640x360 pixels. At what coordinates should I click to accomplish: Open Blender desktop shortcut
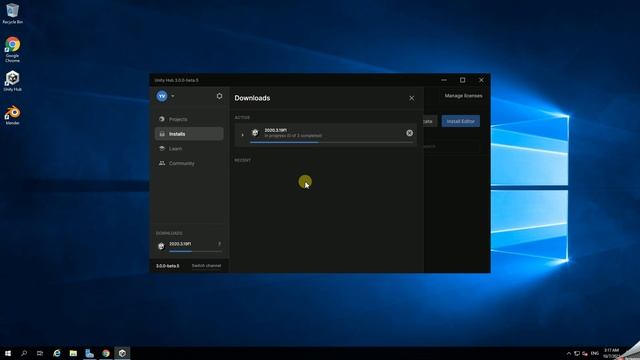coord(12,115)
